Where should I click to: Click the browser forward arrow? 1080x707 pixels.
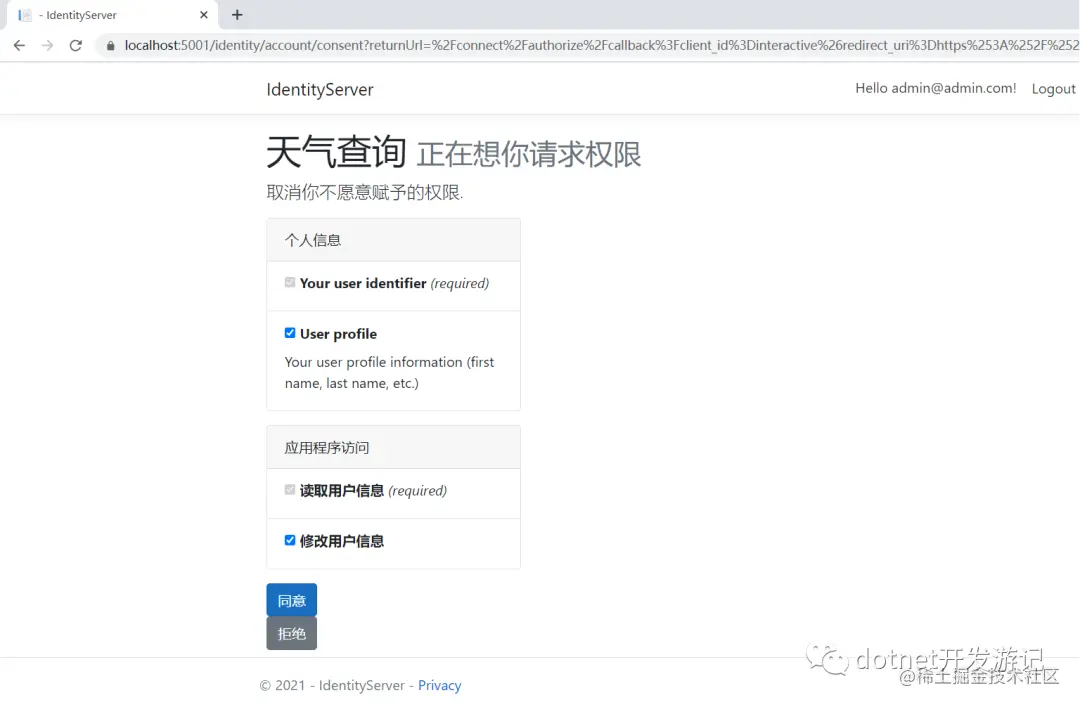pyautogui.click(x=47, y=45)
